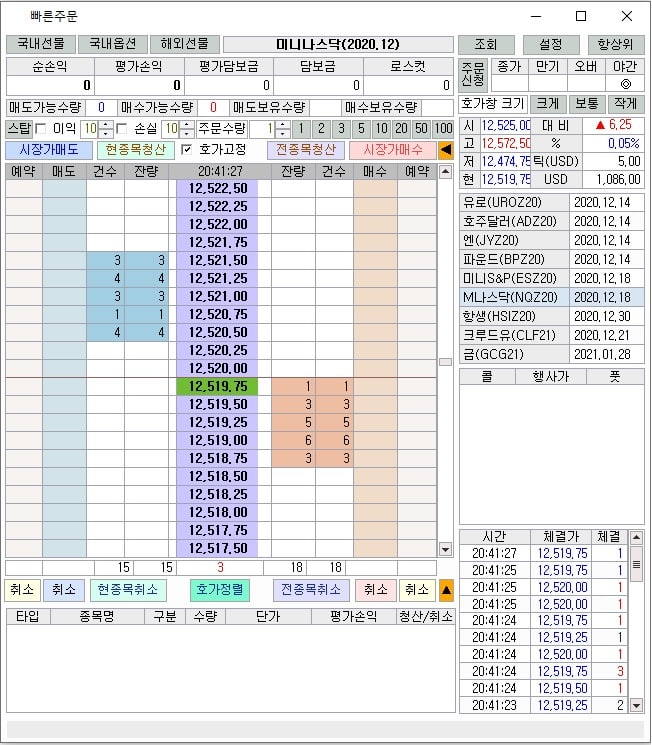Click the trade list scrollbar thumb
Image resolution: width=652 pixels, height=745 pixels.
636,564
